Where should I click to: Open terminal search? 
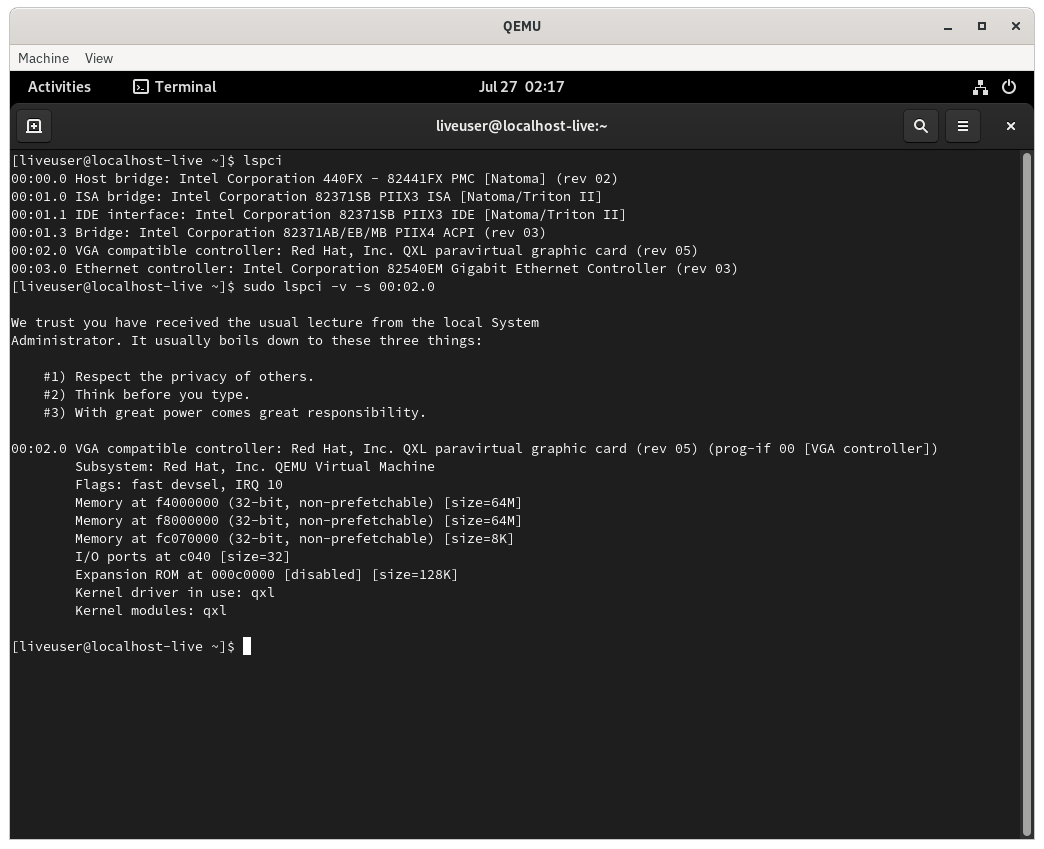pos(920,126)
